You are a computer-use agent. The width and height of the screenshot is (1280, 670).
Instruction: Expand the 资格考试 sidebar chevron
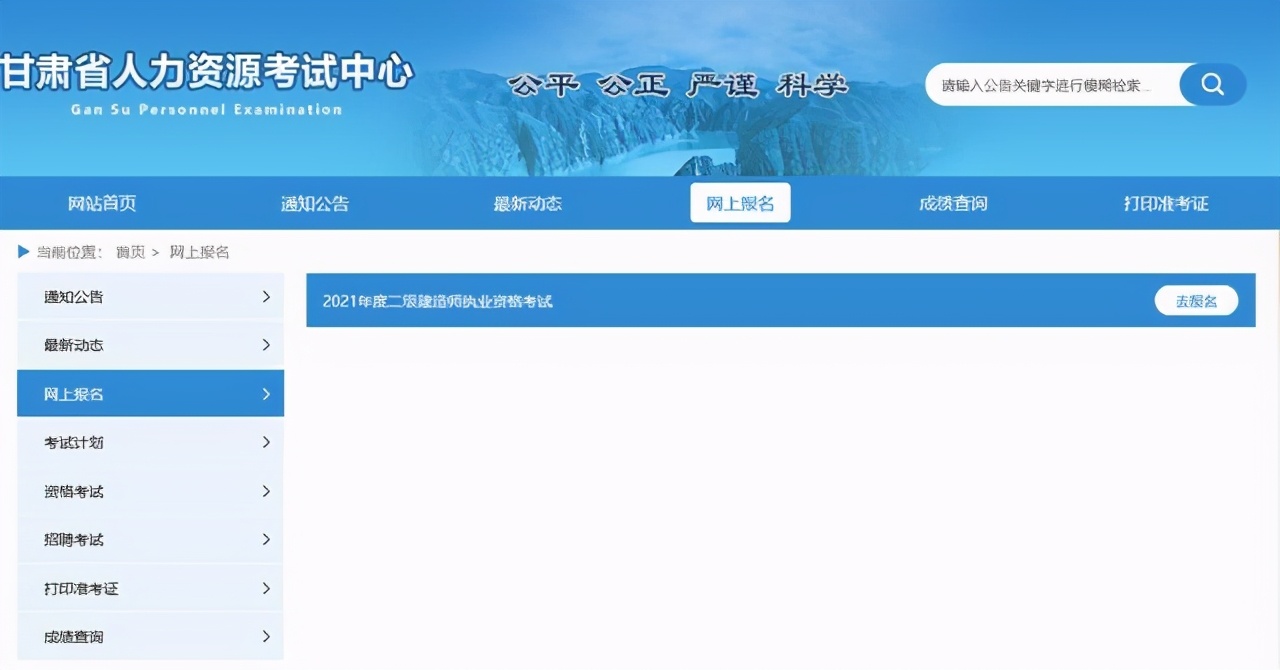[x=266, y=491]
